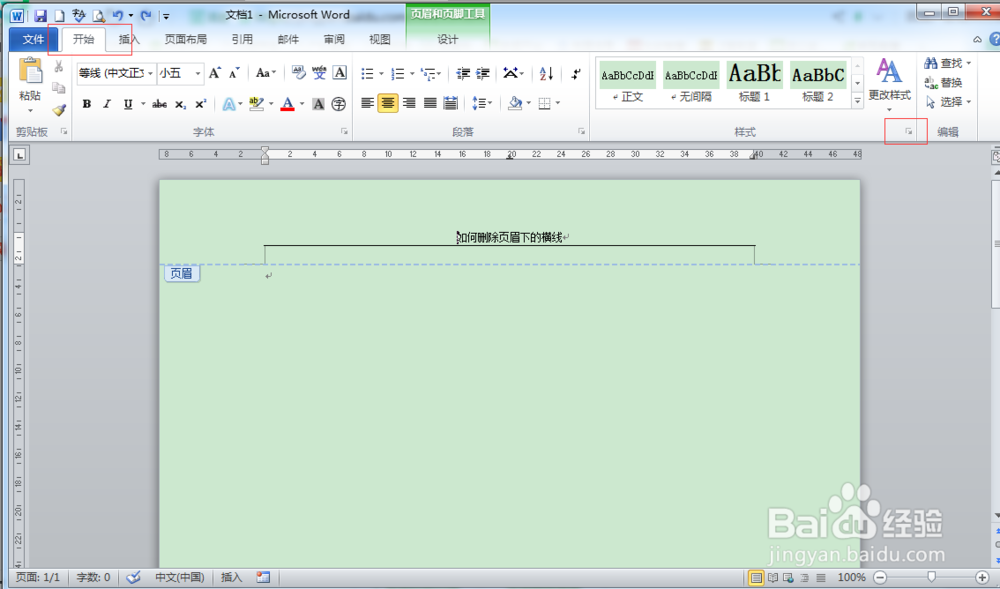Expand the styles gallery more arrow

click(858, 101)
